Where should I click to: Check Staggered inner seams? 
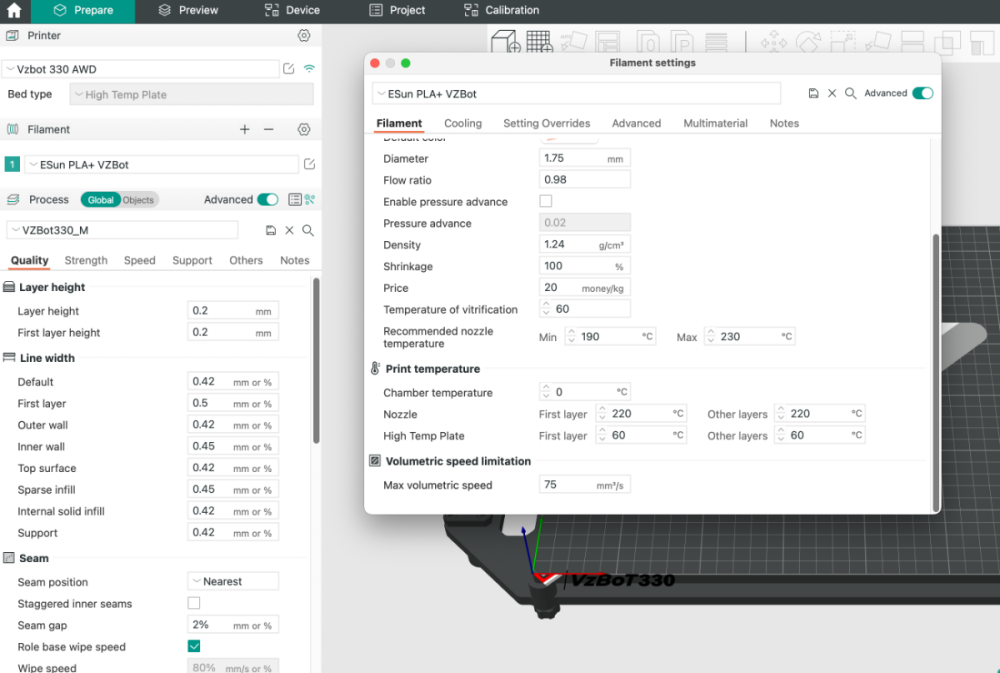(194, 603)
